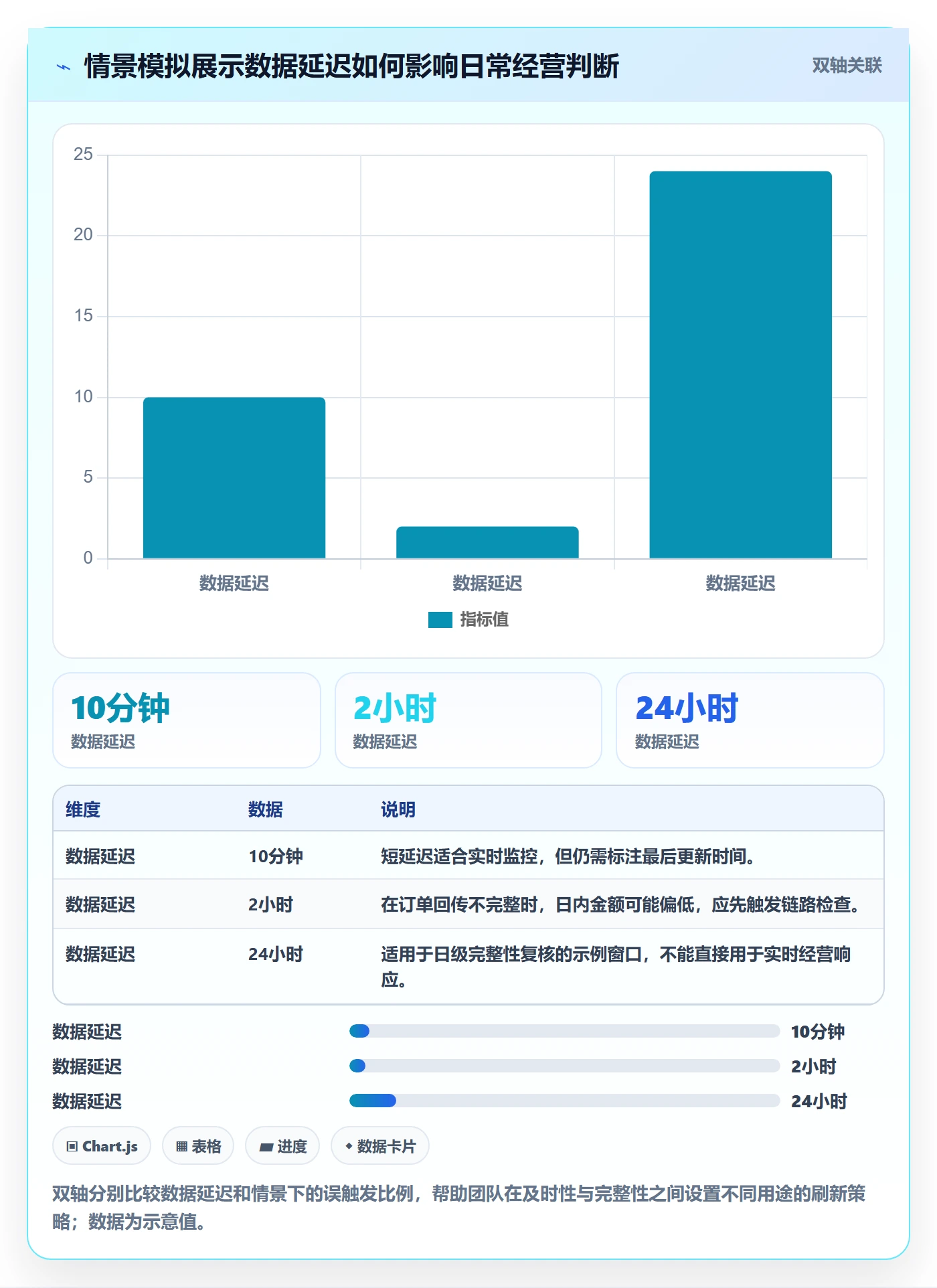Select the 10分钟 data card
This screenshot has height=1288, width=937.
point(187,720)
